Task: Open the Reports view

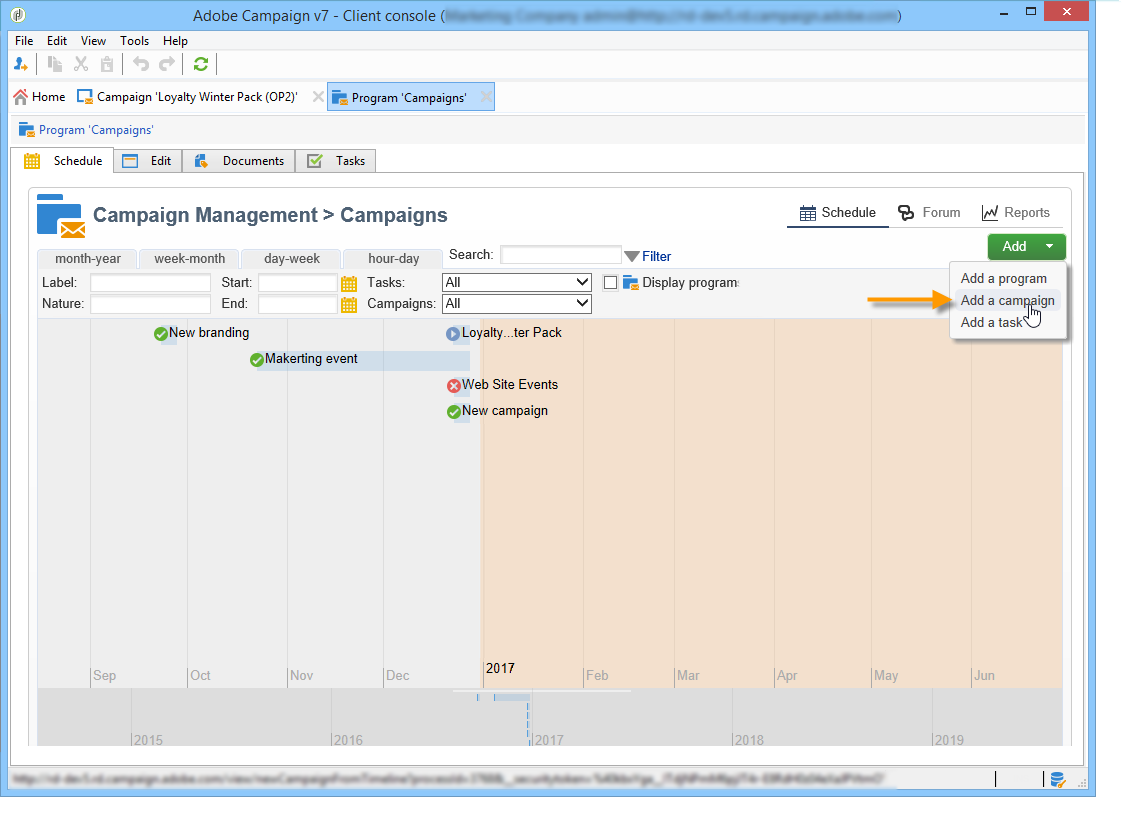Action: [x=1015, y=213]
